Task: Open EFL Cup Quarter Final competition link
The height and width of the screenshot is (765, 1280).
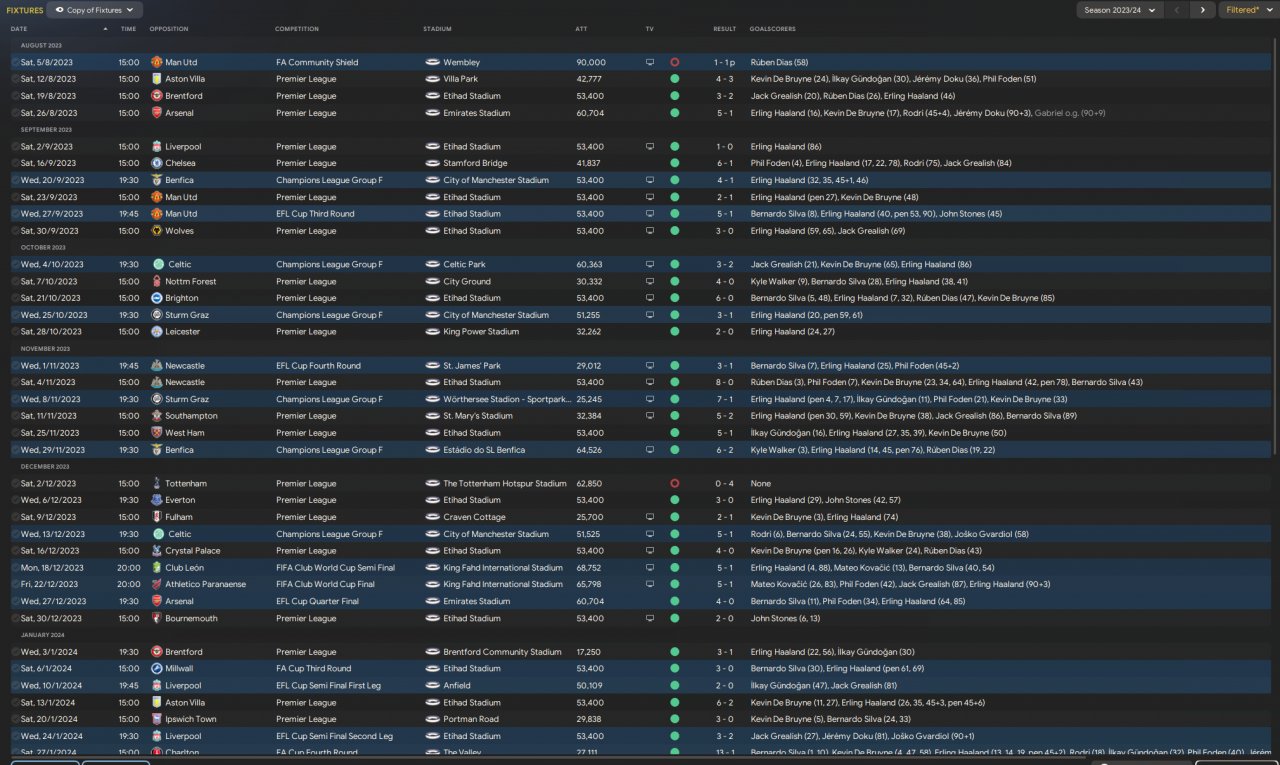Action: click(317, 601)
